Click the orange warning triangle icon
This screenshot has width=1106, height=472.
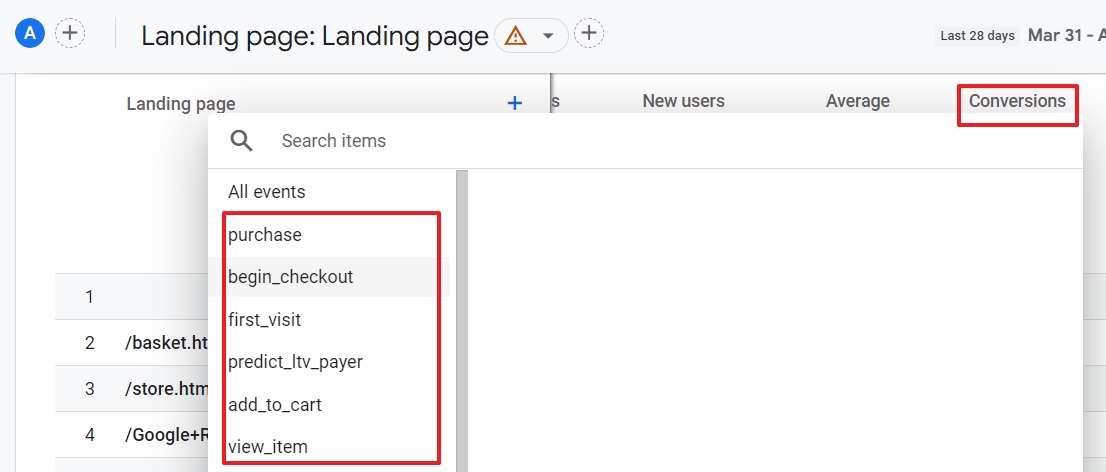coord(516,35)
